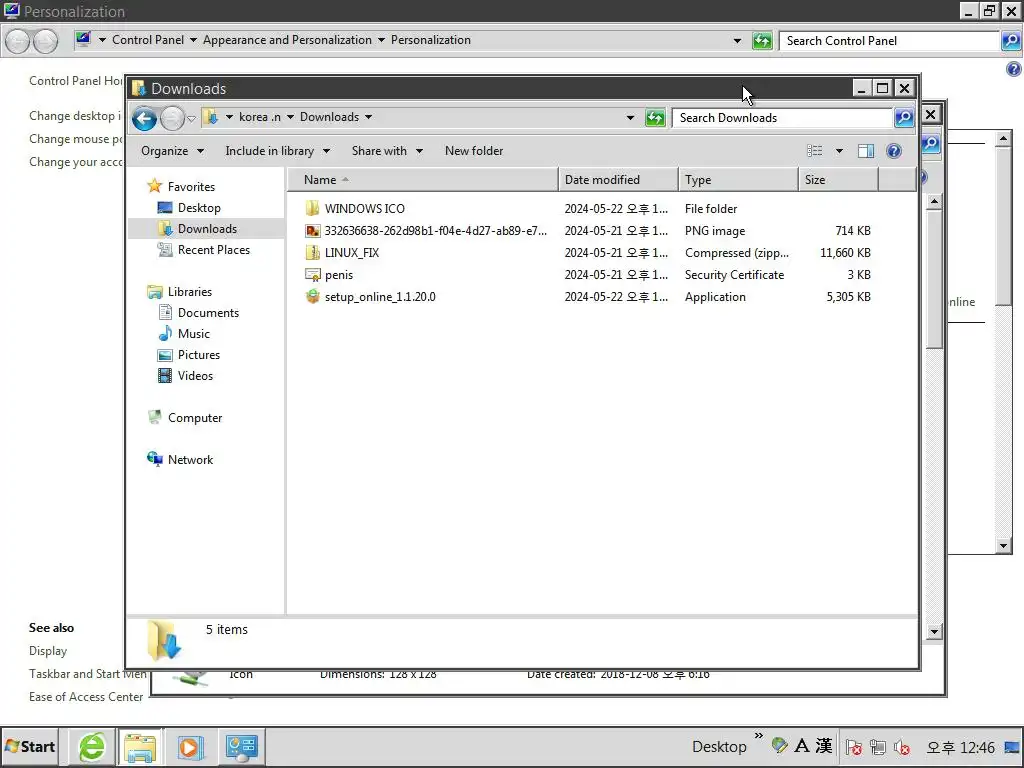Screen dimensions: 1024x768
Task: Open the view options dropdown arrow
Action: pos(839,151)
